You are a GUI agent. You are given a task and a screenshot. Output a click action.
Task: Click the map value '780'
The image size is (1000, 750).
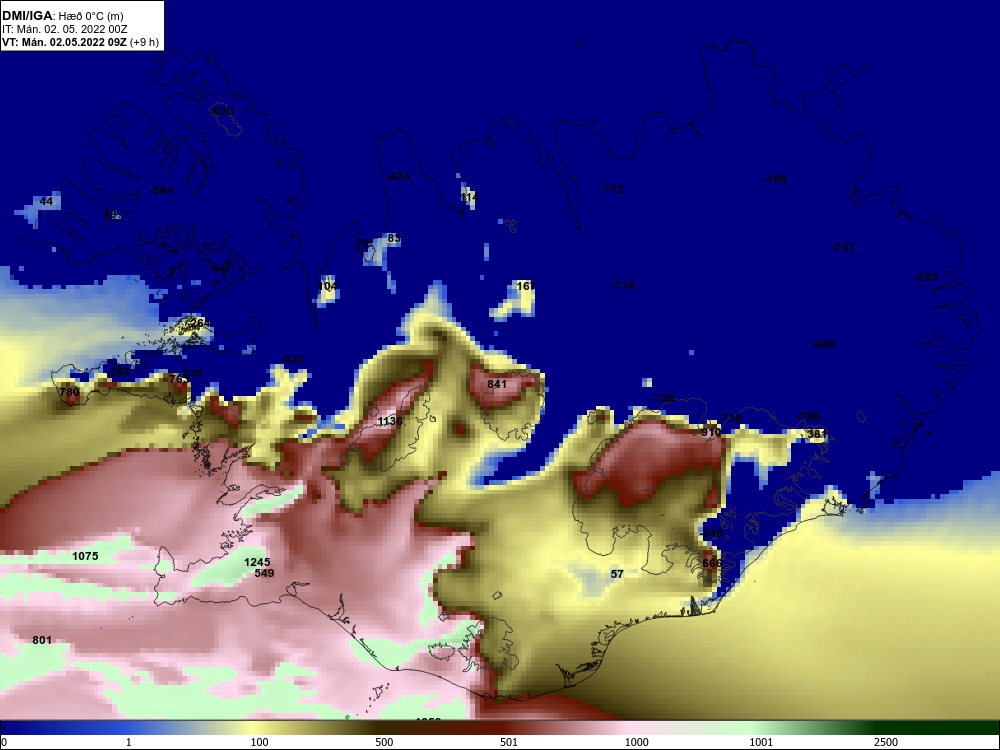coord(69,392)
